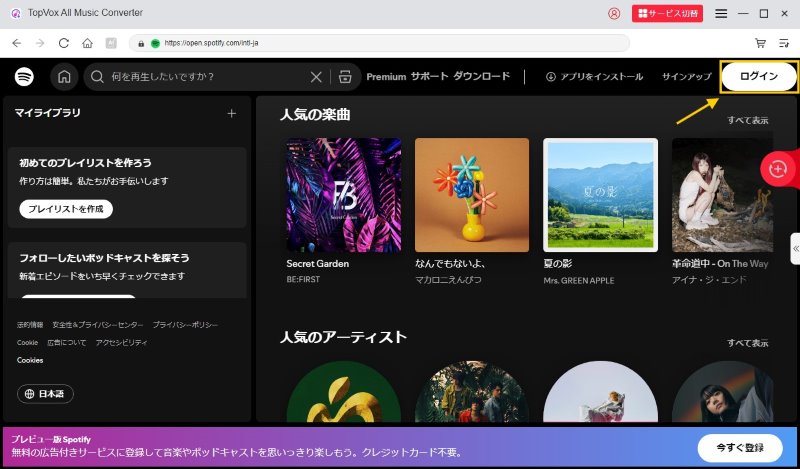
Task: Open the なんでもないよ、 album cover
Action: [472, 195]
